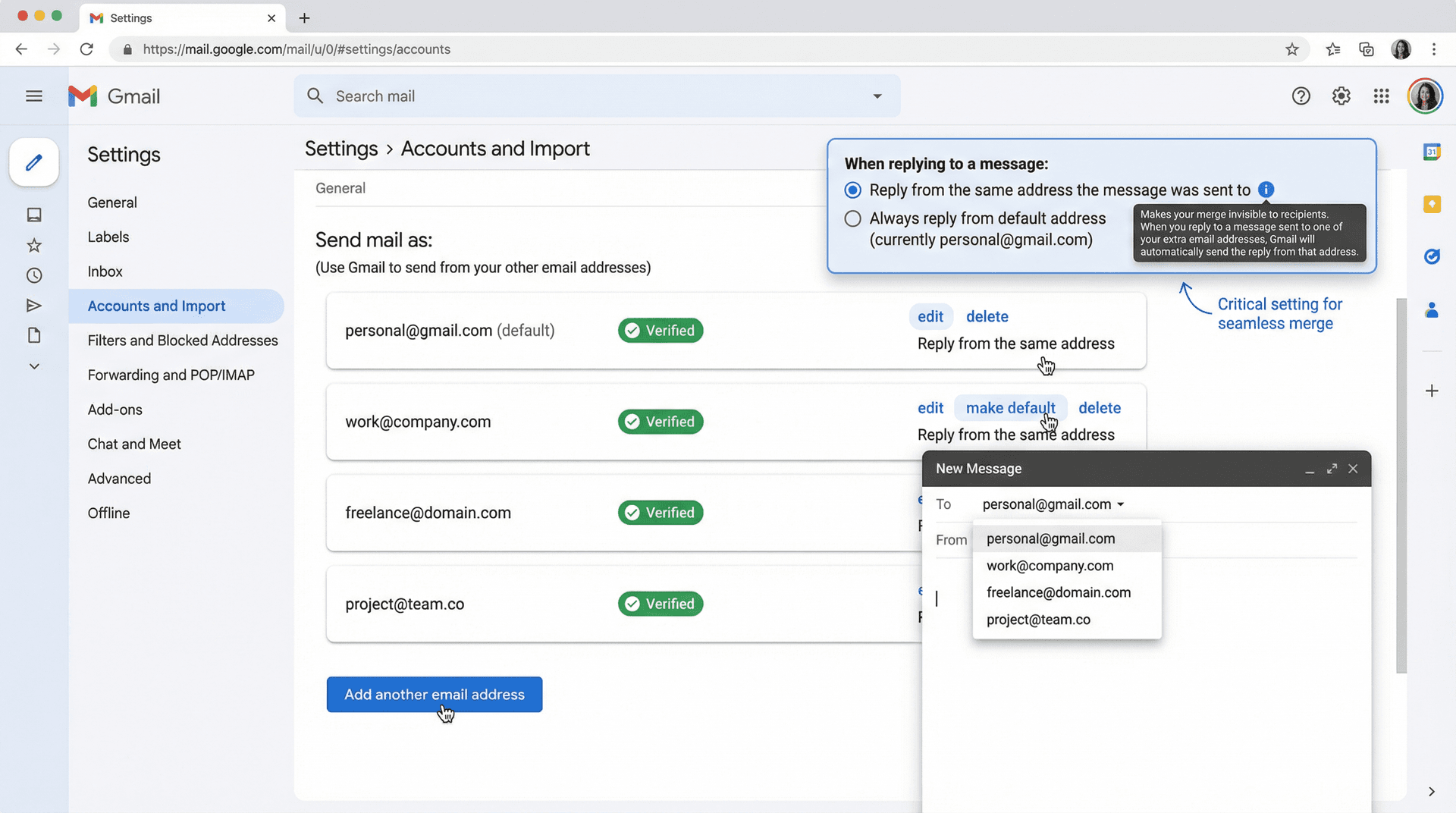Switch to Filters and Blocked Addresses settings
The width and height of the screenshot is (1456, 813).
182,340
